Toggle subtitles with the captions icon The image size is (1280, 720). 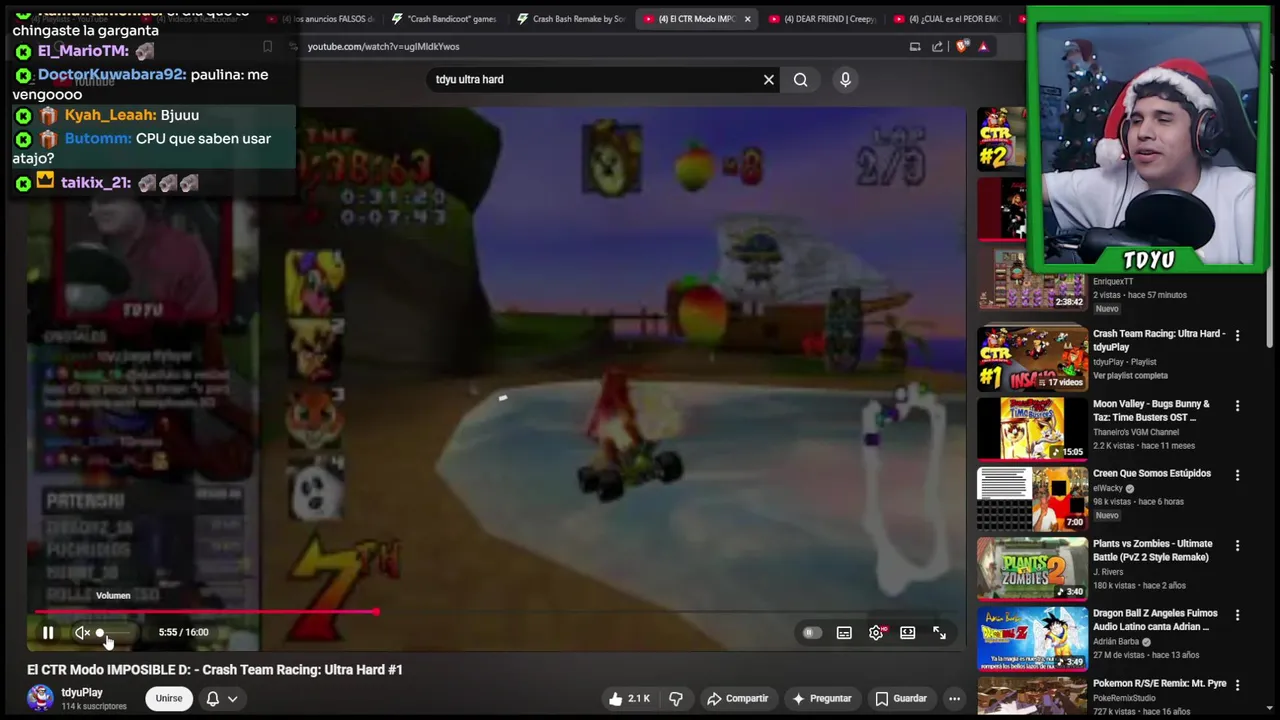(x=844, y=633)
